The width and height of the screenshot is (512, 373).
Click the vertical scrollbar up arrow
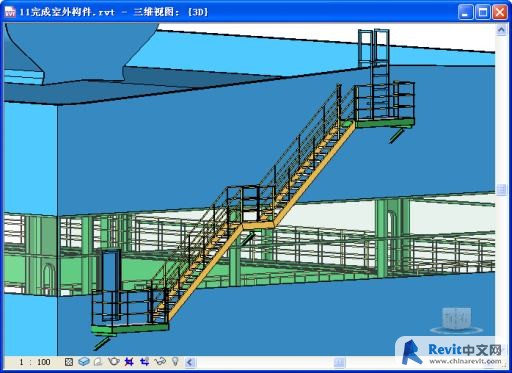point(501,30)
